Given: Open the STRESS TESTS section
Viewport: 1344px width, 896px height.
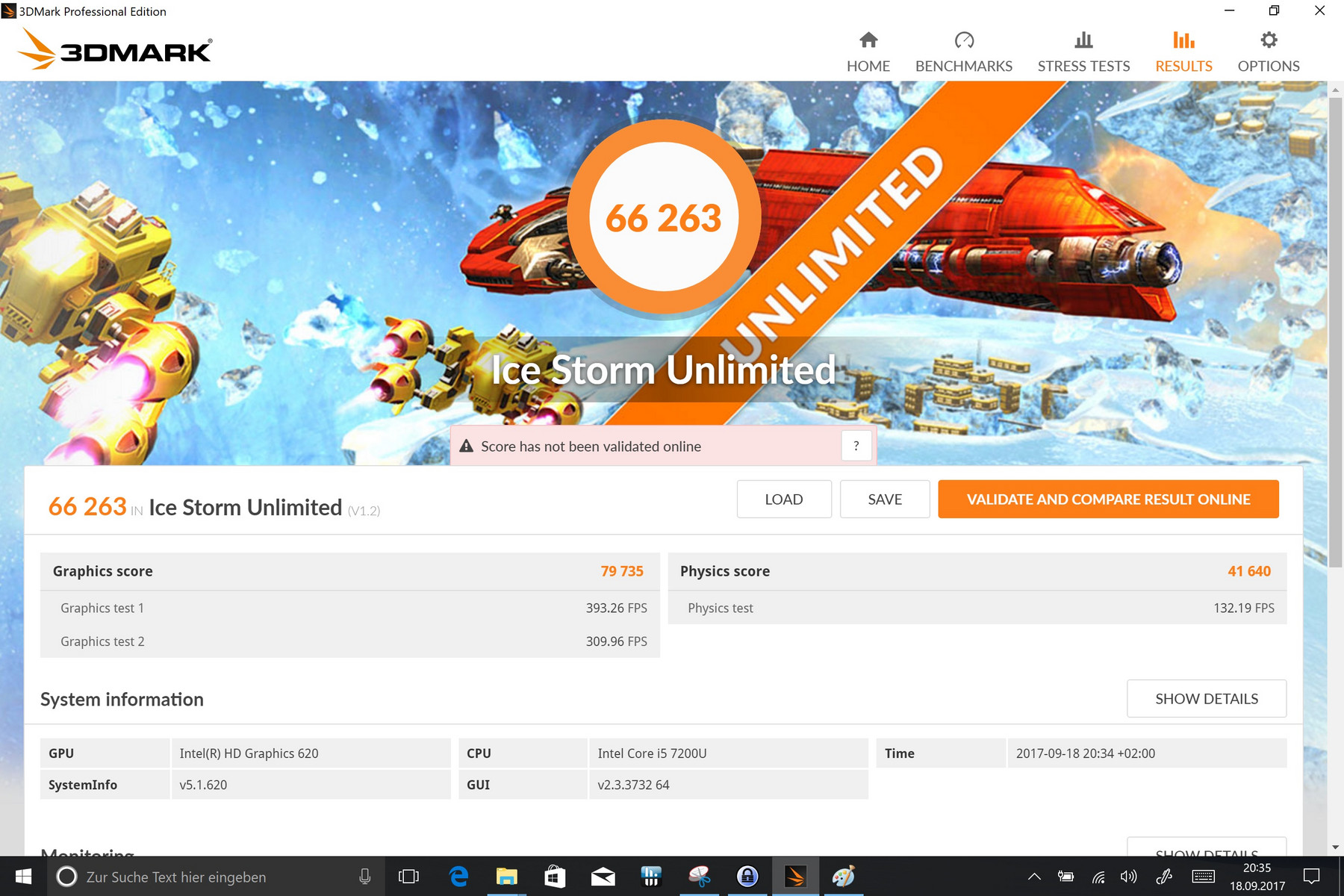Looking at the screenshot, I should coord(1083,52).
